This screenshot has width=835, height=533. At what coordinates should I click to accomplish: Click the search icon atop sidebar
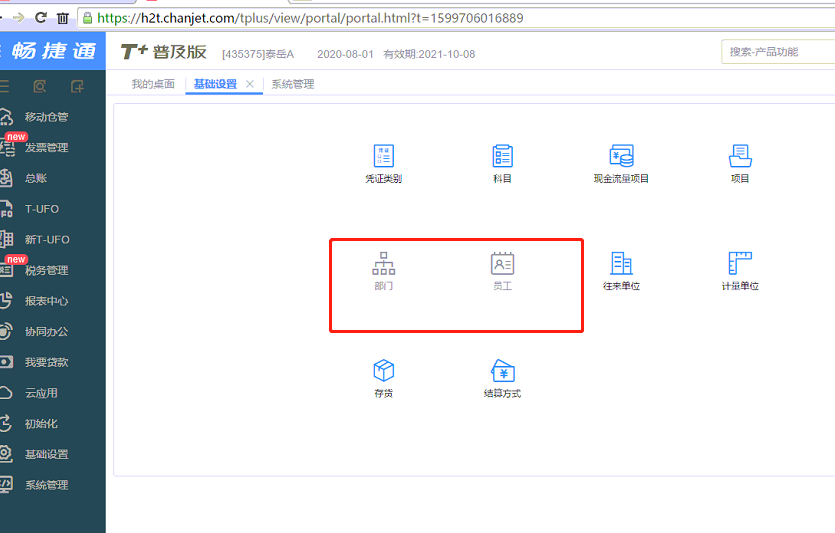39,86
